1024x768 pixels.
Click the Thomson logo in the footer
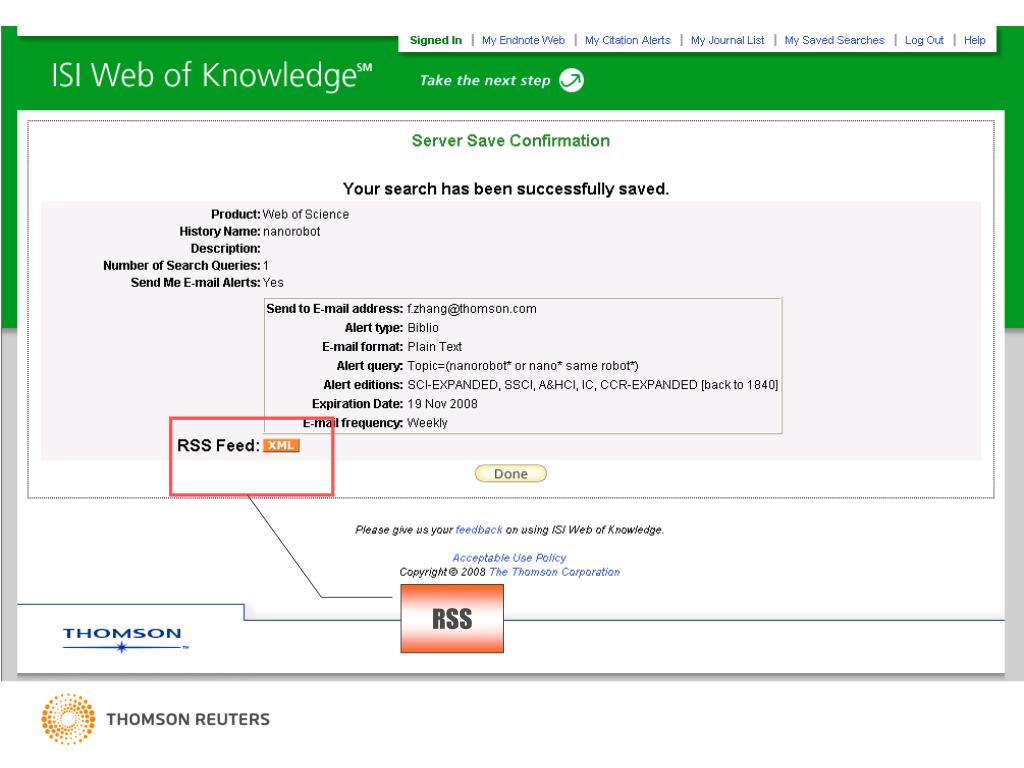(125, 639)
